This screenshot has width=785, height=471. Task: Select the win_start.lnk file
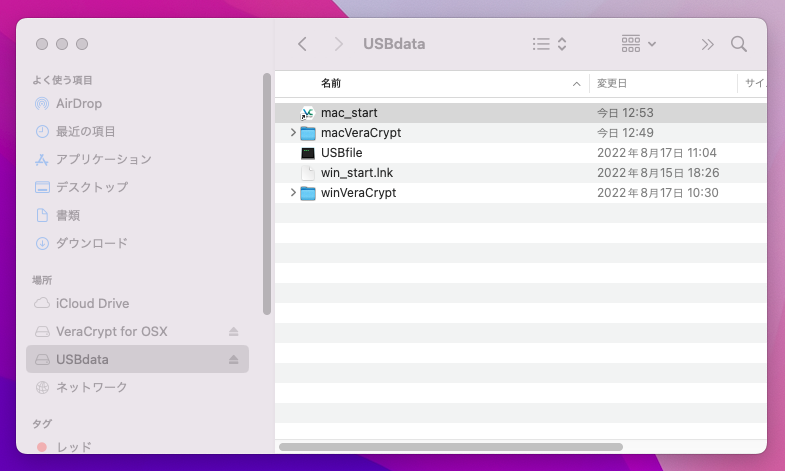point(357,173)
